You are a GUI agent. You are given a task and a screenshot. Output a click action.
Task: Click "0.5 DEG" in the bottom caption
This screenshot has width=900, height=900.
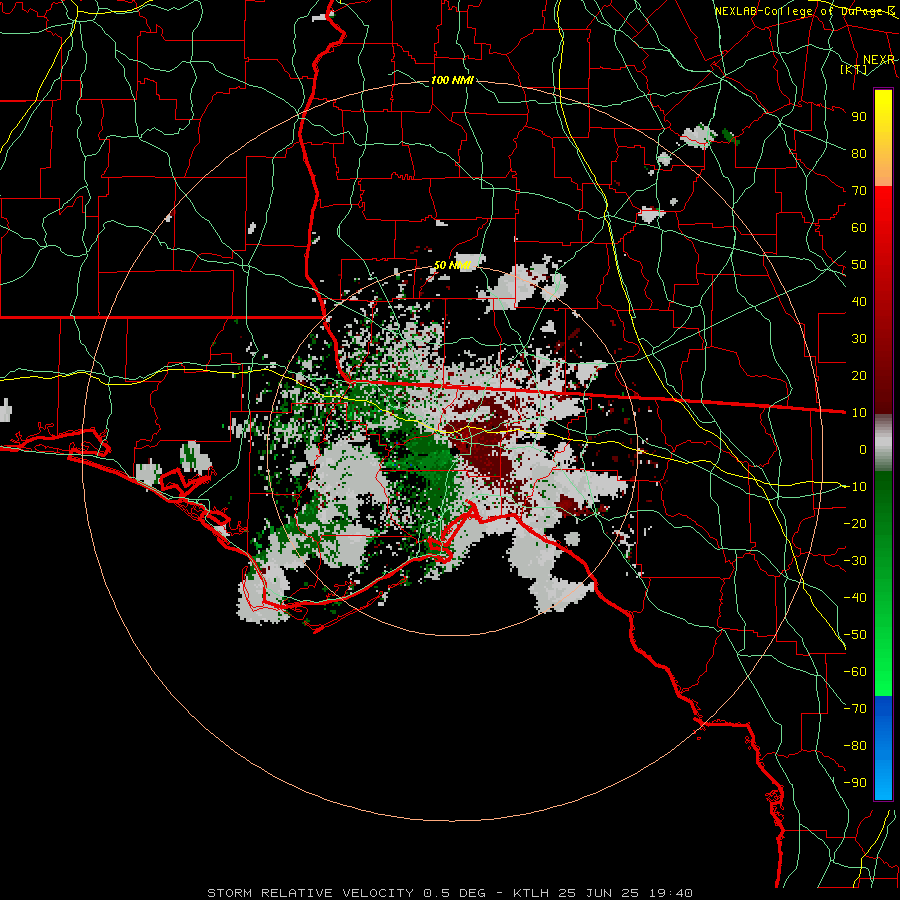click(x=454, y=893)
